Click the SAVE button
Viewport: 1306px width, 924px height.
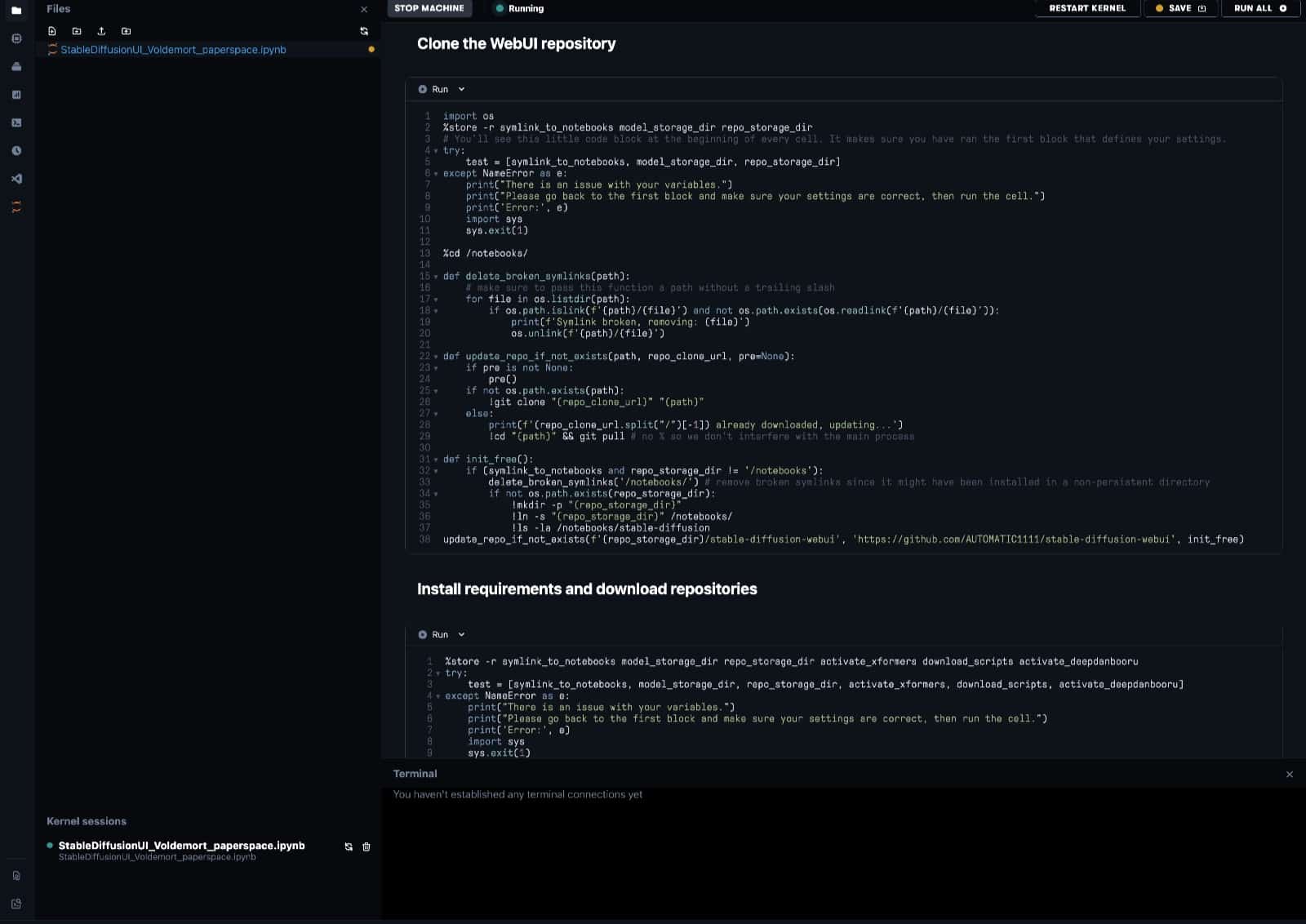point(1180,8)
